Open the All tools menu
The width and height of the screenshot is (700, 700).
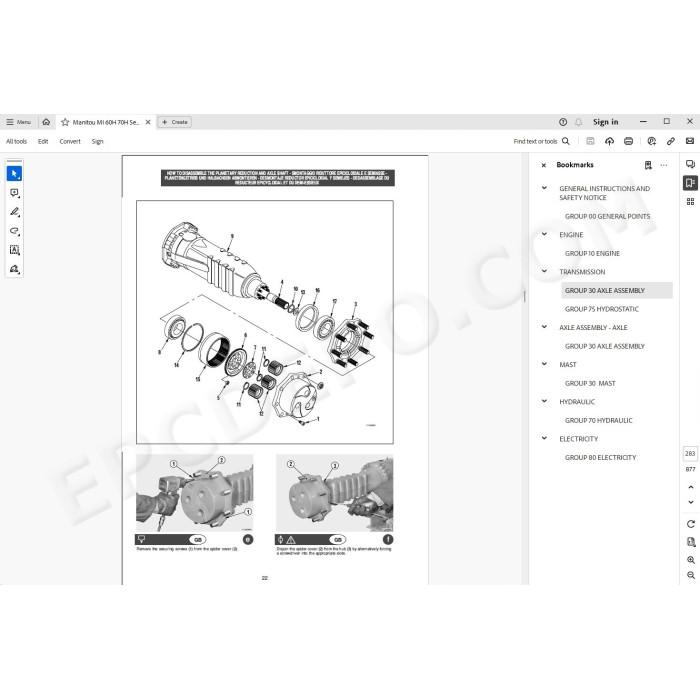[x=17, y=141]
